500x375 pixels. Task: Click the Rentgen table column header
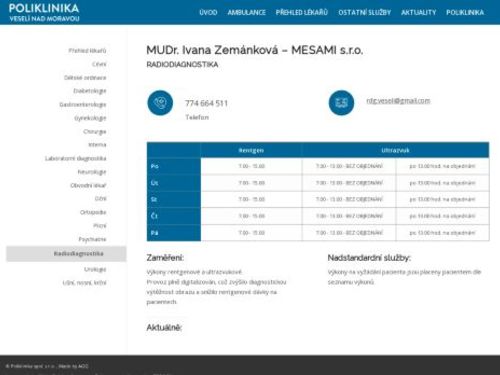(251, 150)
